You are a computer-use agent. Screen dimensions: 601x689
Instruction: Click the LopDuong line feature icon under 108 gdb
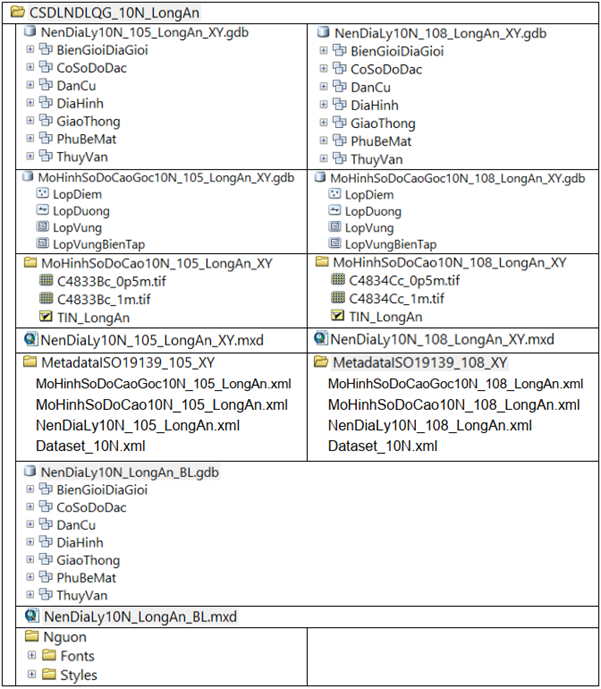[334, 212]
